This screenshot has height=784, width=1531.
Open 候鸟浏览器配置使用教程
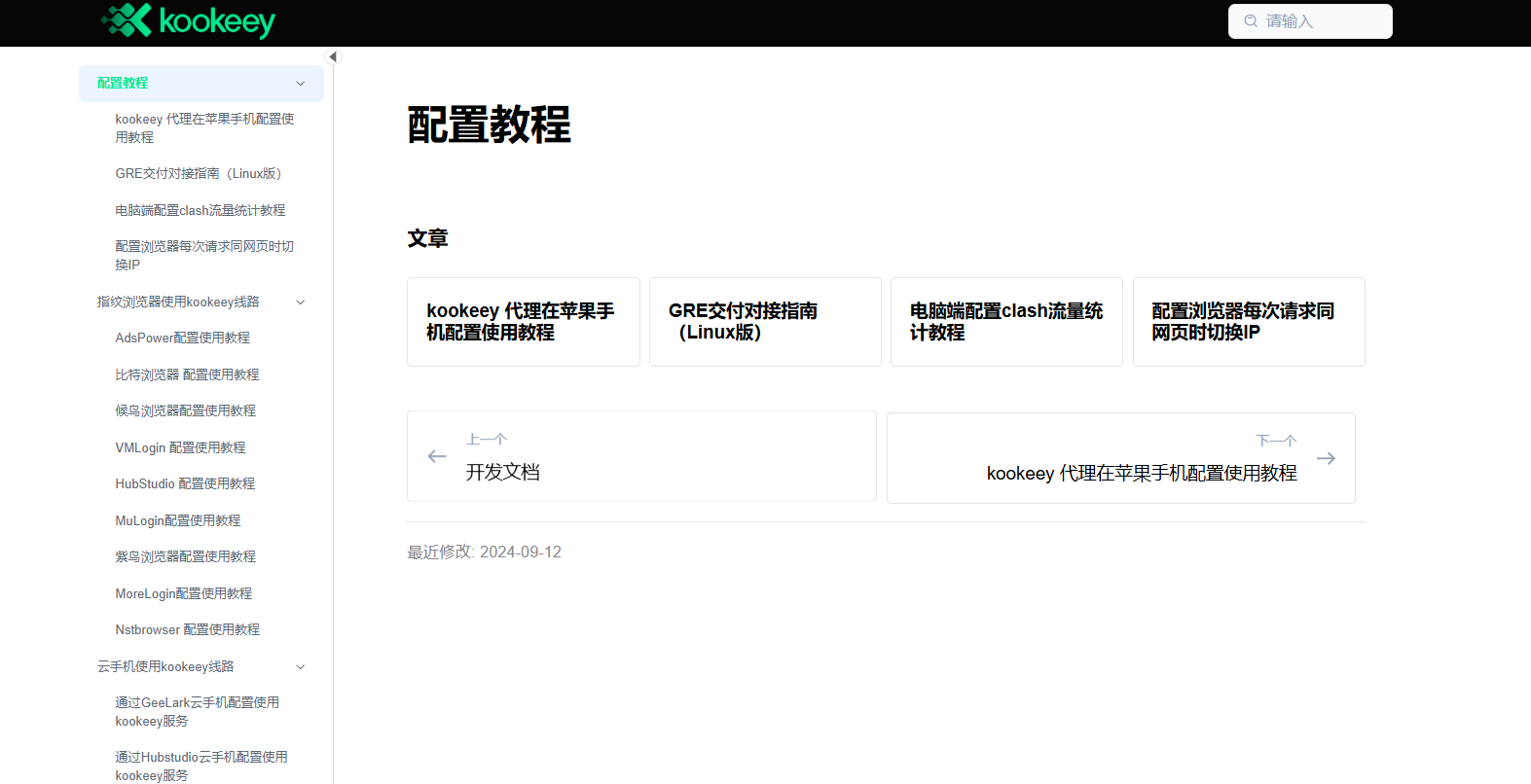[x=186, y=410]
